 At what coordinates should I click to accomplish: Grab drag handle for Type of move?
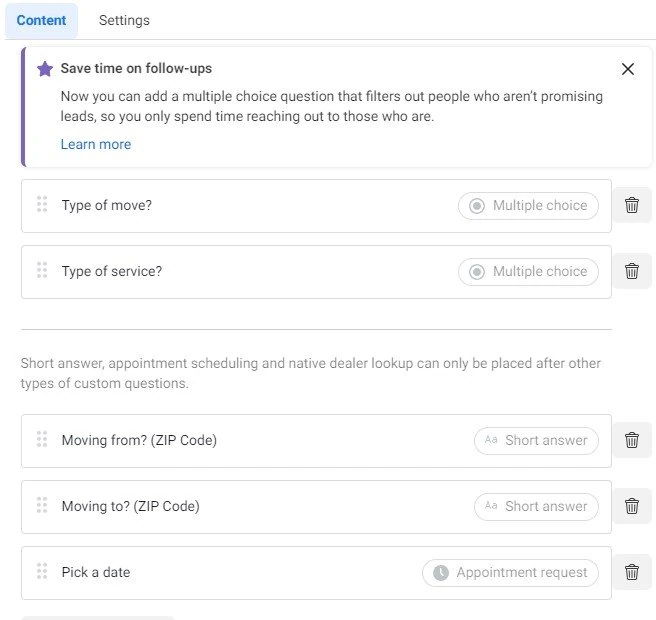[42, 205]
